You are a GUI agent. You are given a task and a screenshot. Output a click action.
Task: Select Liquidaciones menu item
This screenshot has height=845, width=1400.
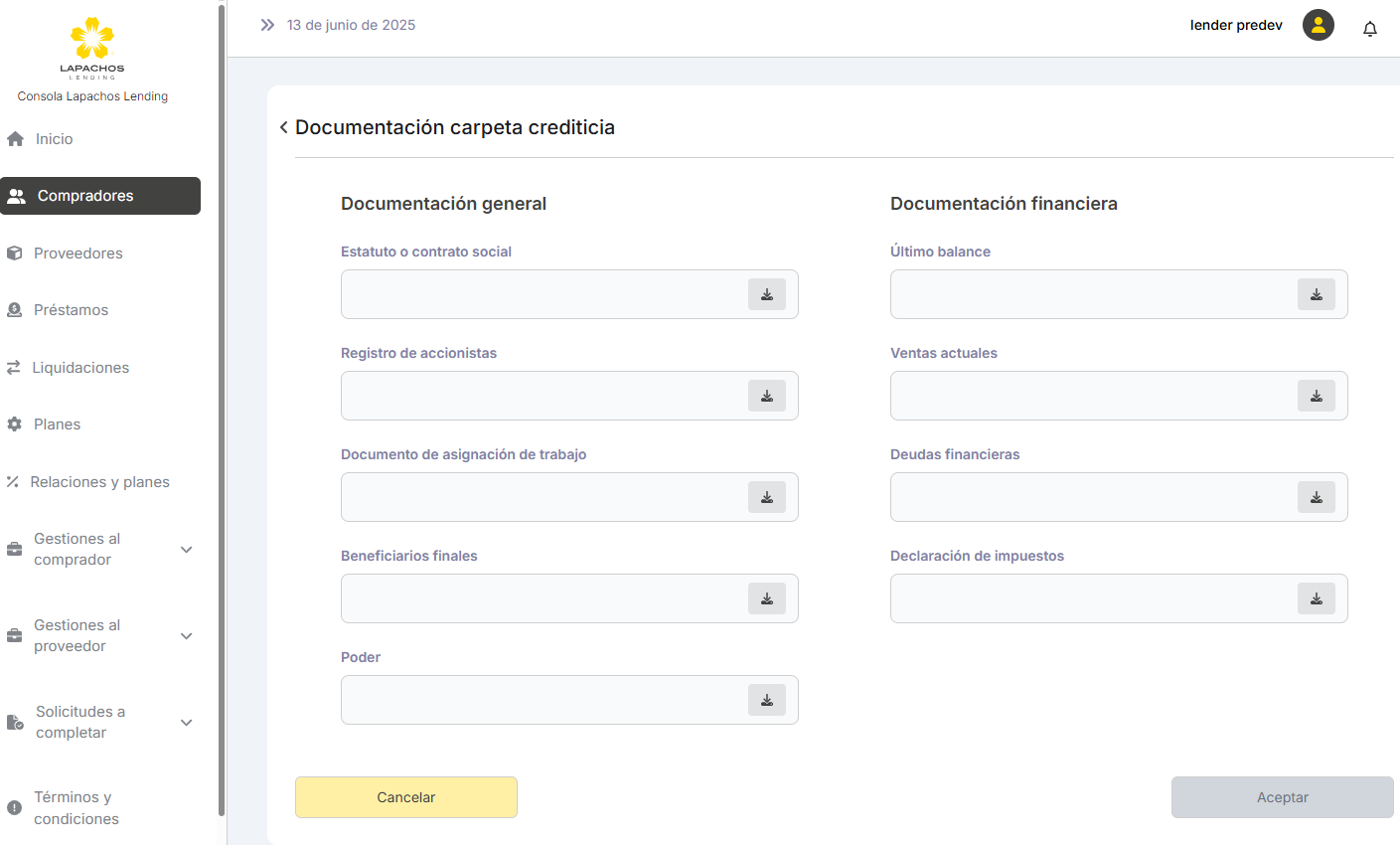pos(79,368)
